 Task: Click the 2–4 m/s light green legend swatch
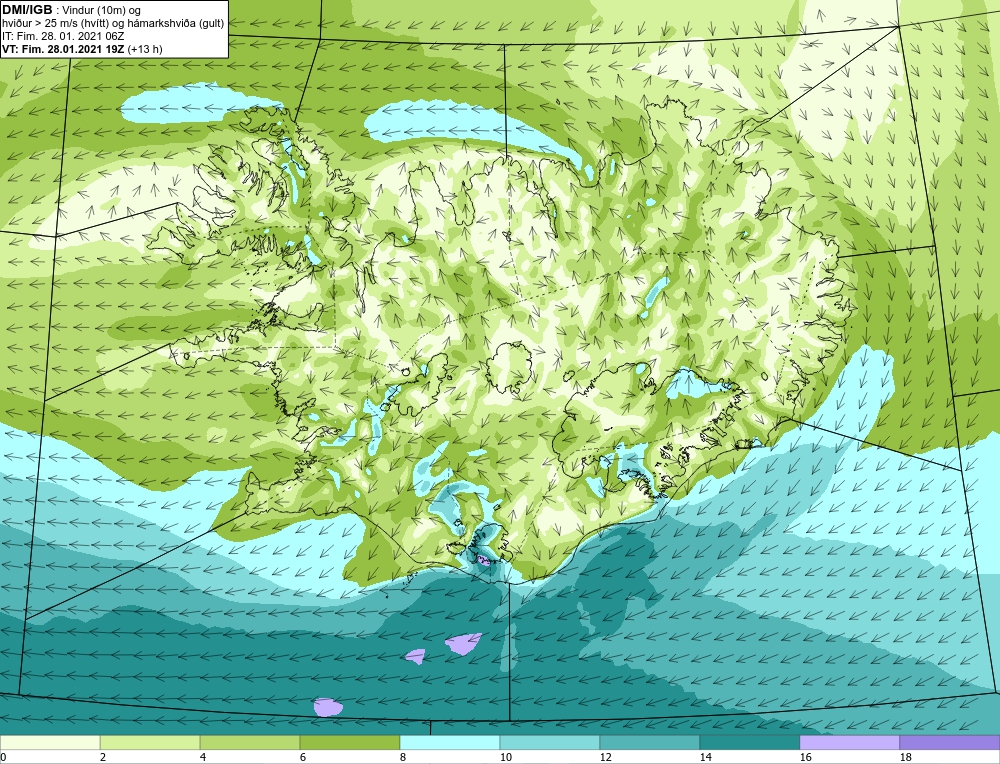[150, 743]
